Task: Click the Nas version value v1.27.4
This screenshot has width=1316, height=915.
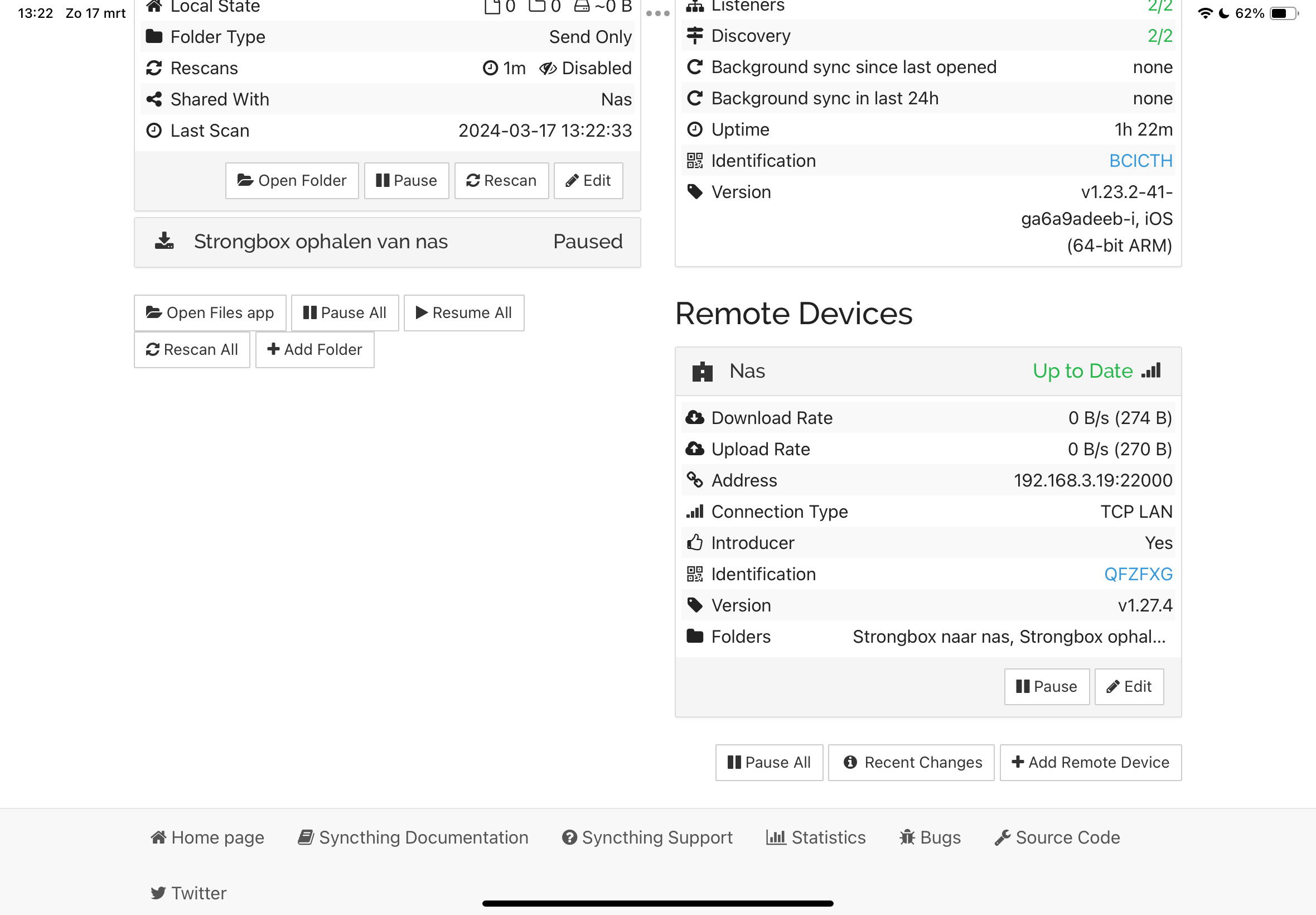Action: coord(1145,605)
